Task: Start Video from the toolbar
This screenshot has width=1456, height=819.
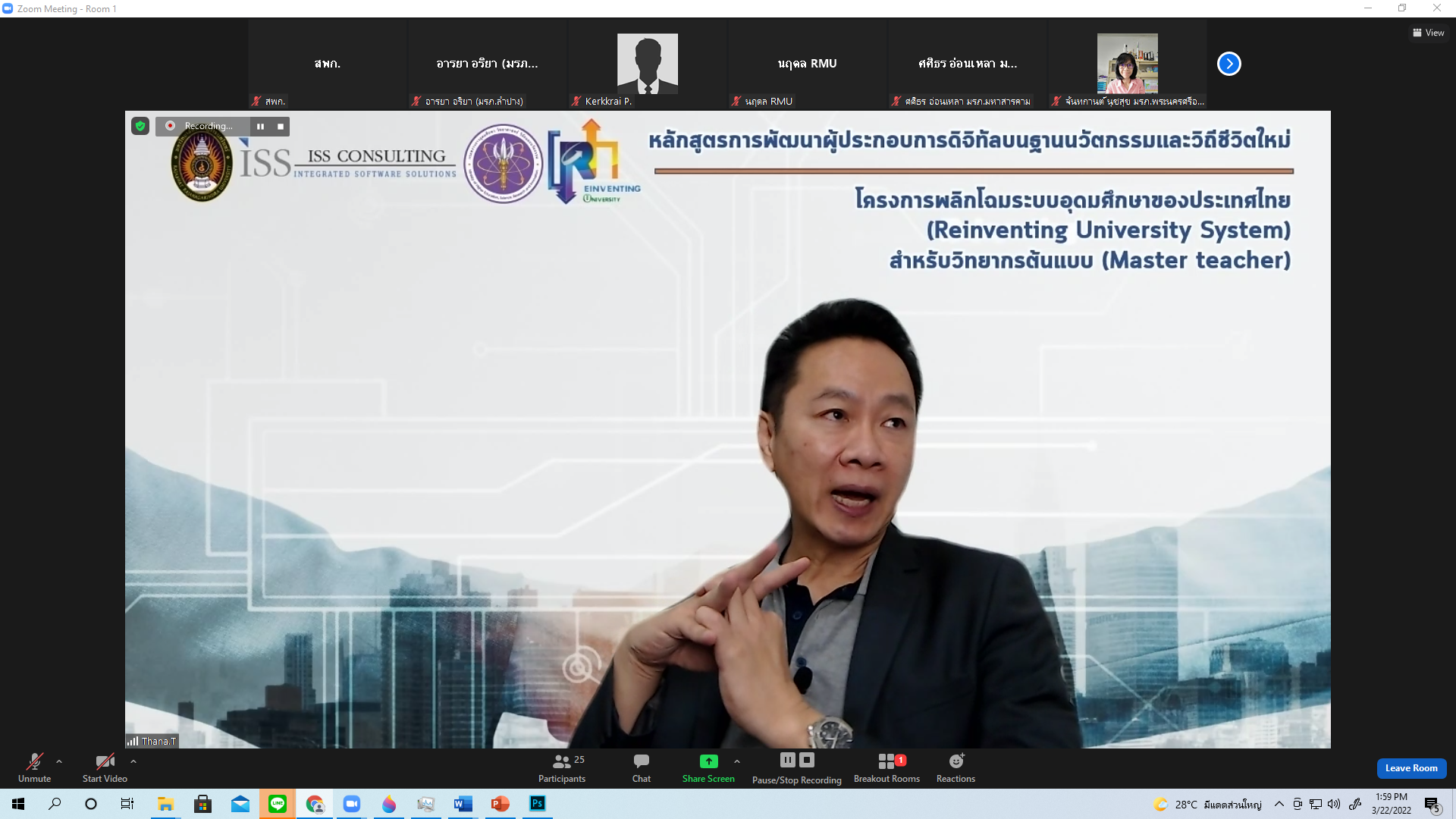Action: coord(105,767)
